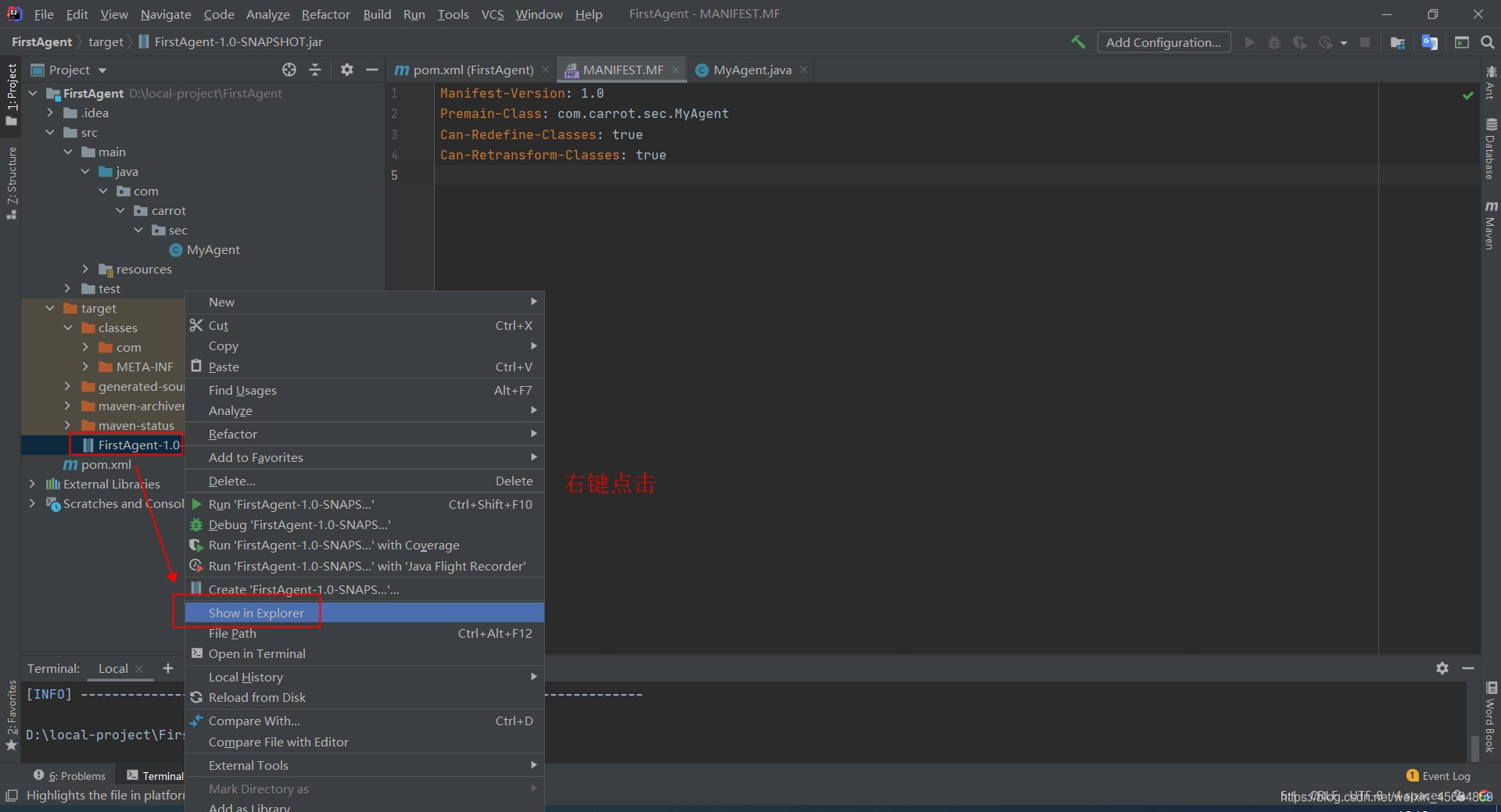Expand the resources folder
1501x812 pixels.
point(85,269)
